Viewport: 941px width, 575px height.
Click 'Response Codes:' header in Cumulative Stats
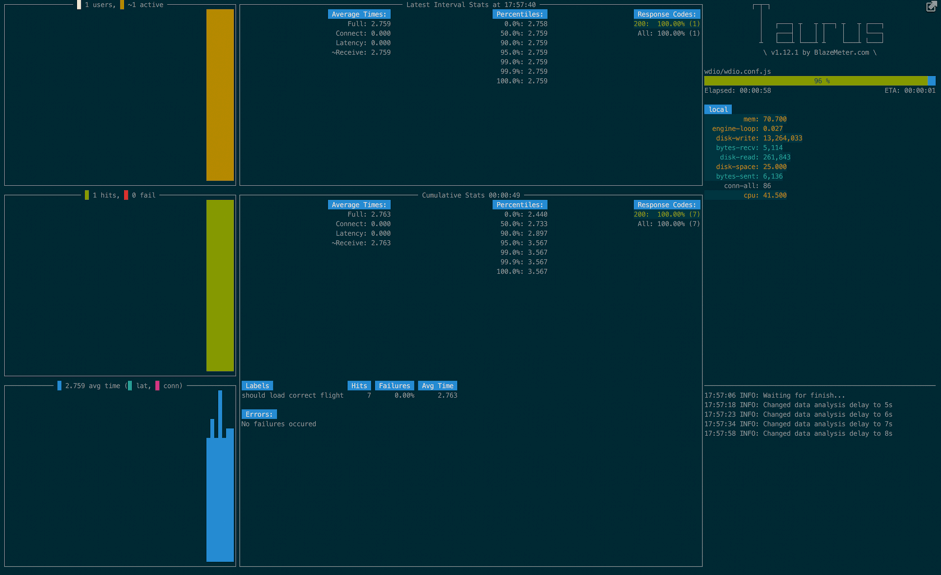click(667, 205)
